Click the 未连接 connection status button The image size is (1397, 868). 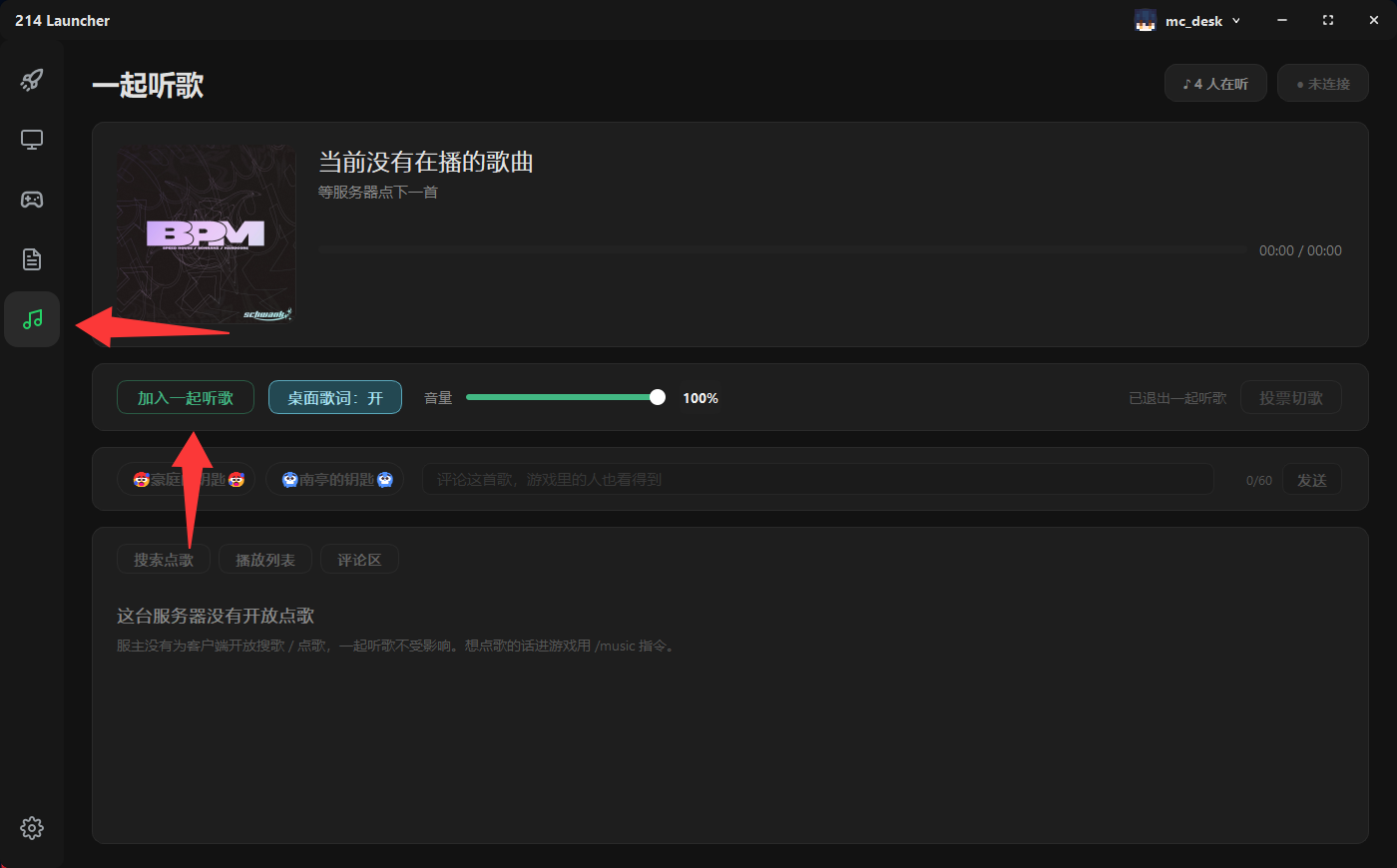tap(1323, 84)
